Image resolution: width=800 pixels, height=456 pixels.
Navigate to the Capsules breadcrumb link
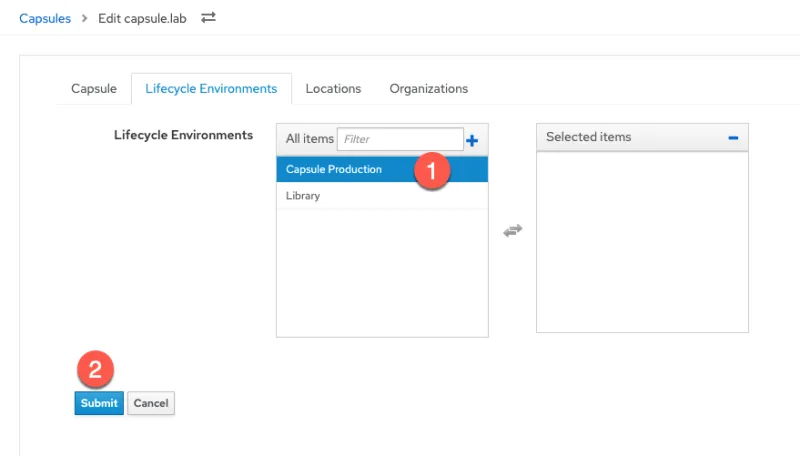pyautogui.click(x=45, y=18)
